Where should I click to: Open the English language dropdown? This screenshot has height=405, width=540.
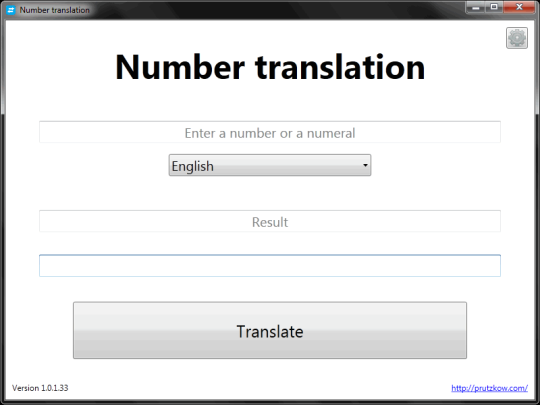(x=270, y=165)
